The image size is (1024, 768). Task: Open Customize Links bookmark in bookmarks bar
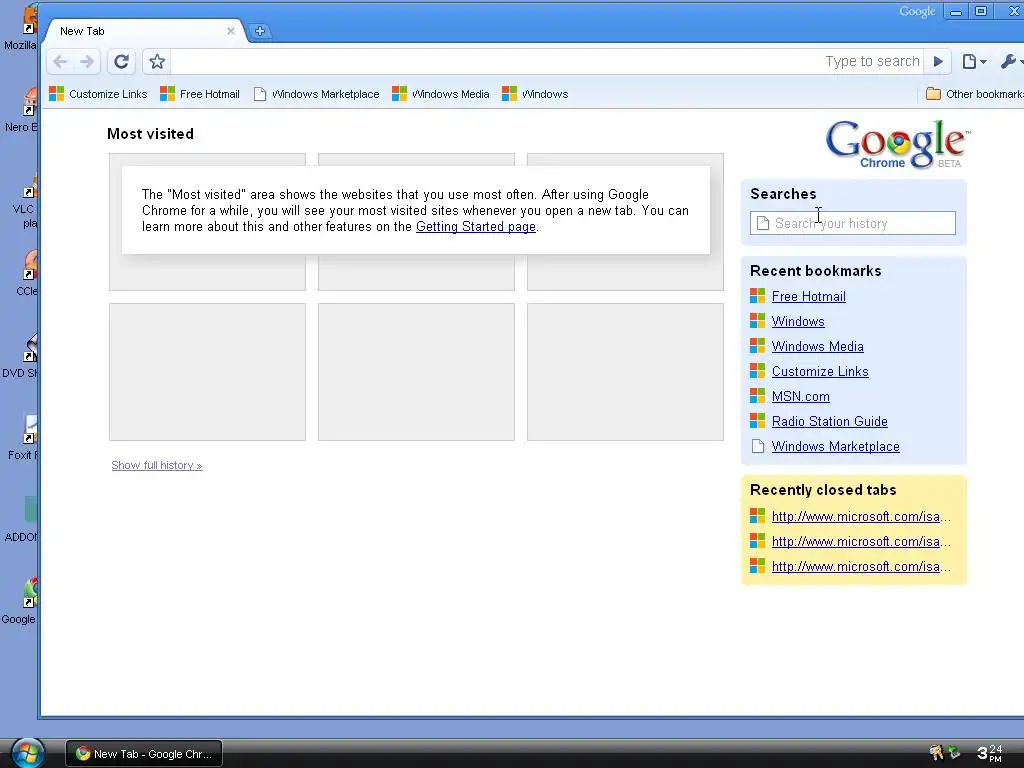click(x=99, y=94)
